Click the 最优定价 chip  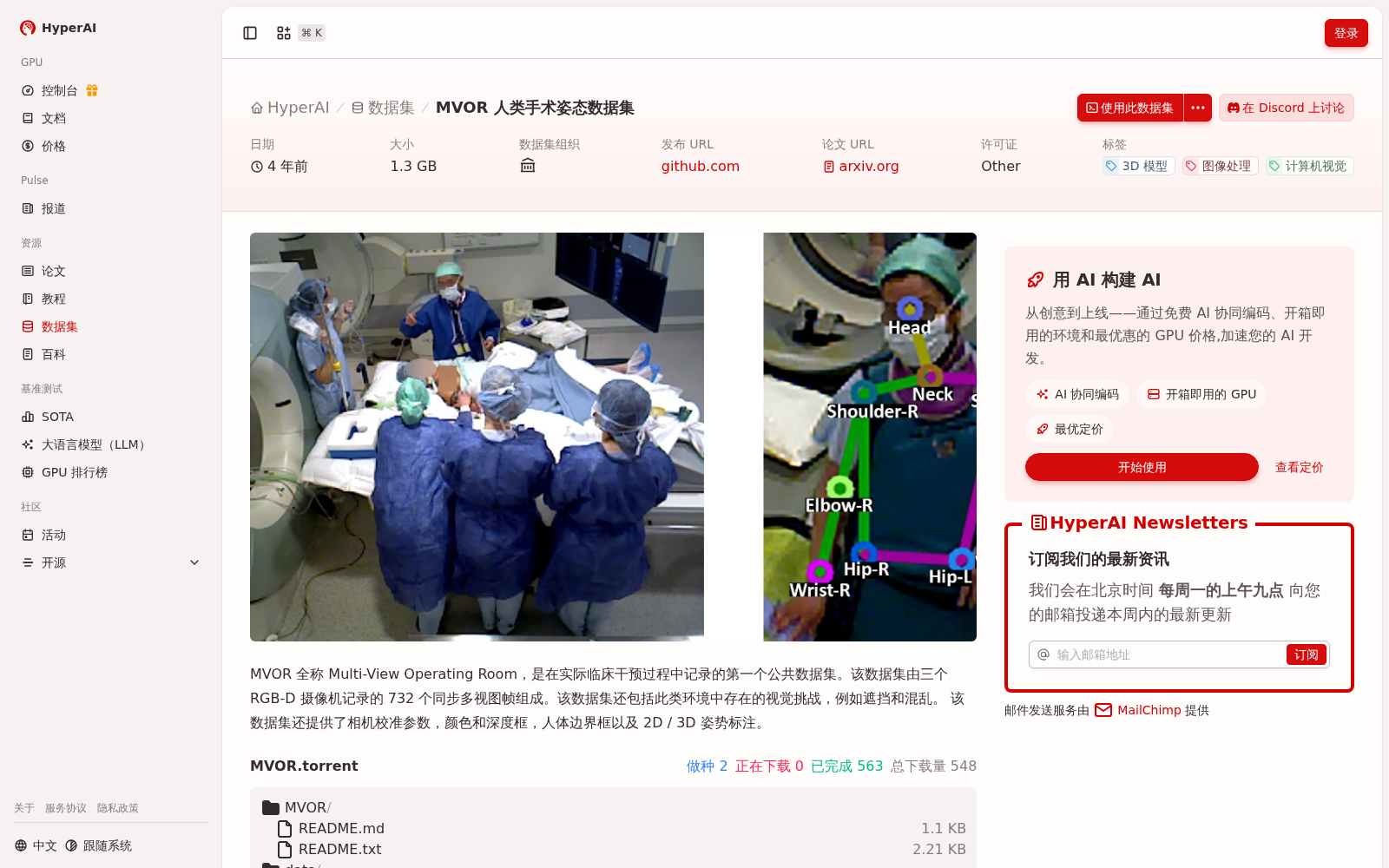(x=1070, y=429)
